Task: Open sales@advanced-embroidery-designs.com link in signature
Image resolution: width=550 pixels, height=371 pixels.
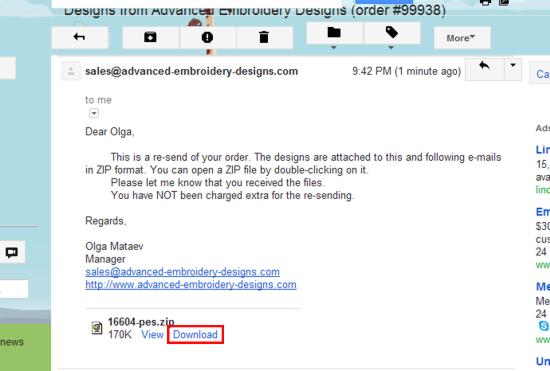Action: pyautogui.click(x=182, y=272)
